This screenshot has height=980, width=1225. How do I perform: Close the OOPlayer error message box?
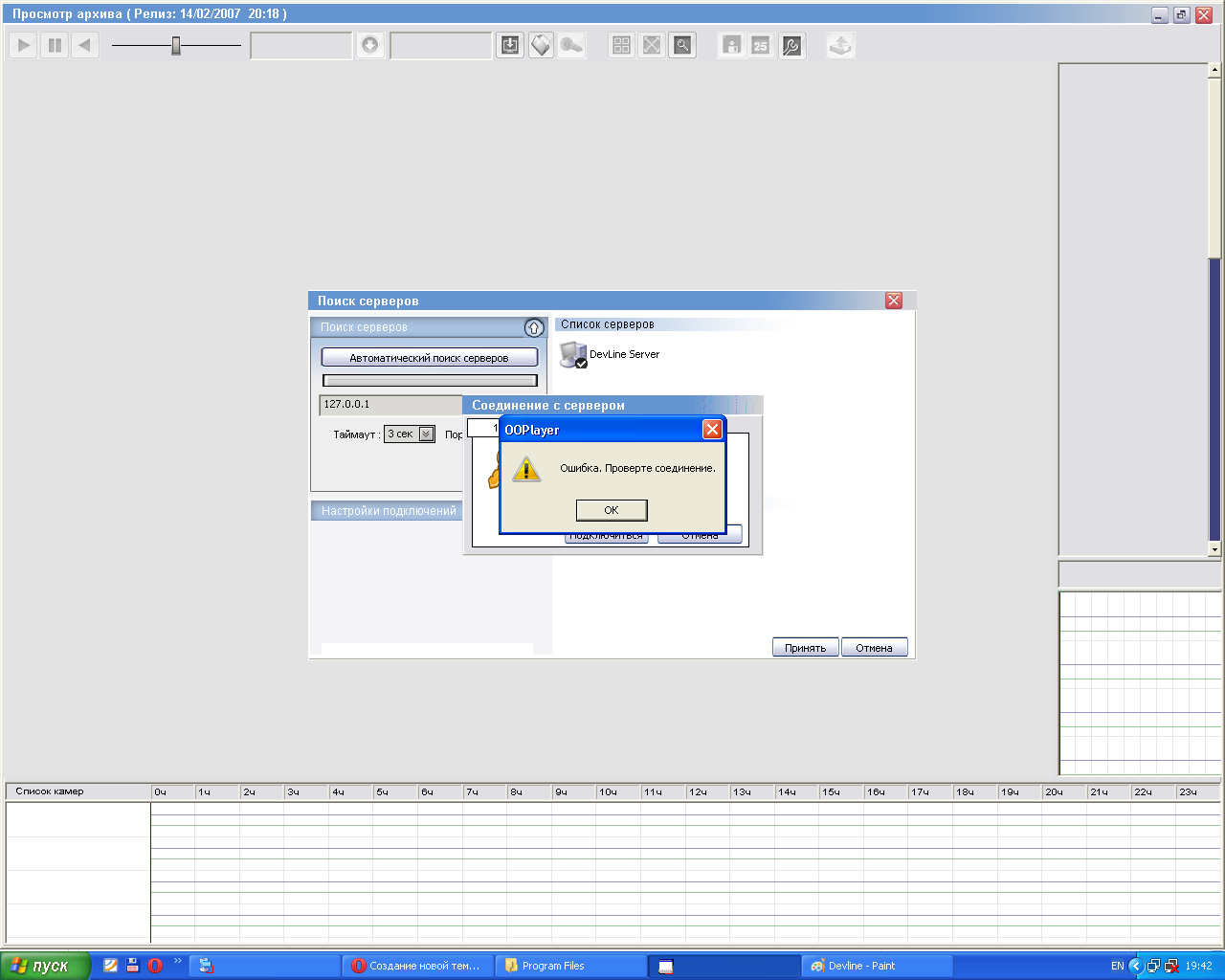[712, 430]
